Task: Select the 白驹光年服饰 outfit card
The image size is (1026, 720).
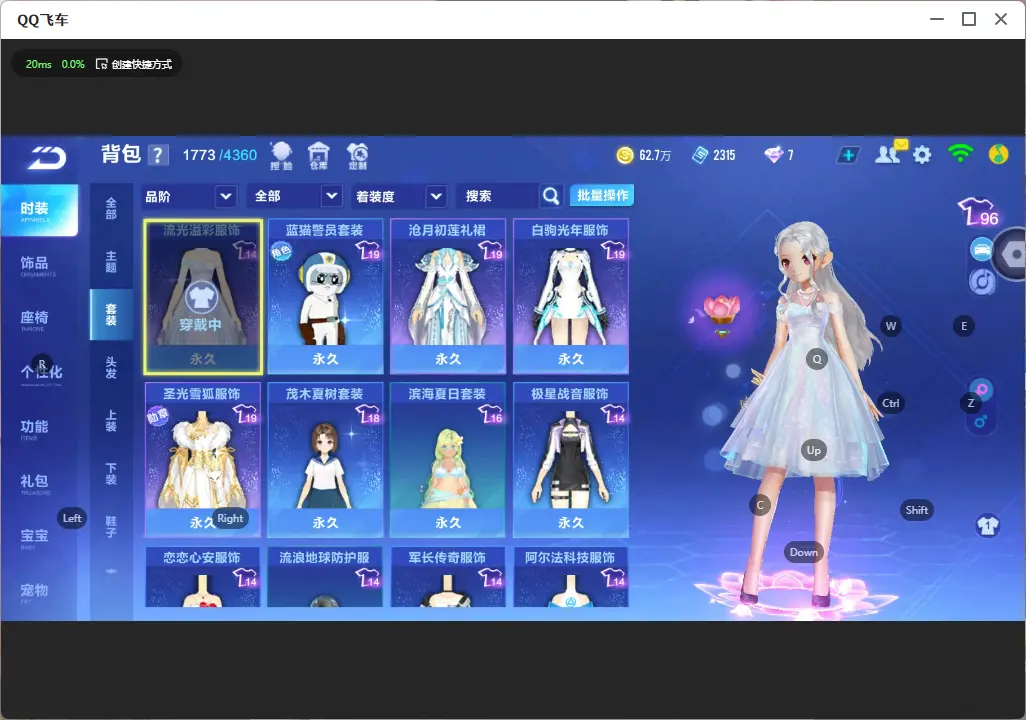Action: pos(571,297)
